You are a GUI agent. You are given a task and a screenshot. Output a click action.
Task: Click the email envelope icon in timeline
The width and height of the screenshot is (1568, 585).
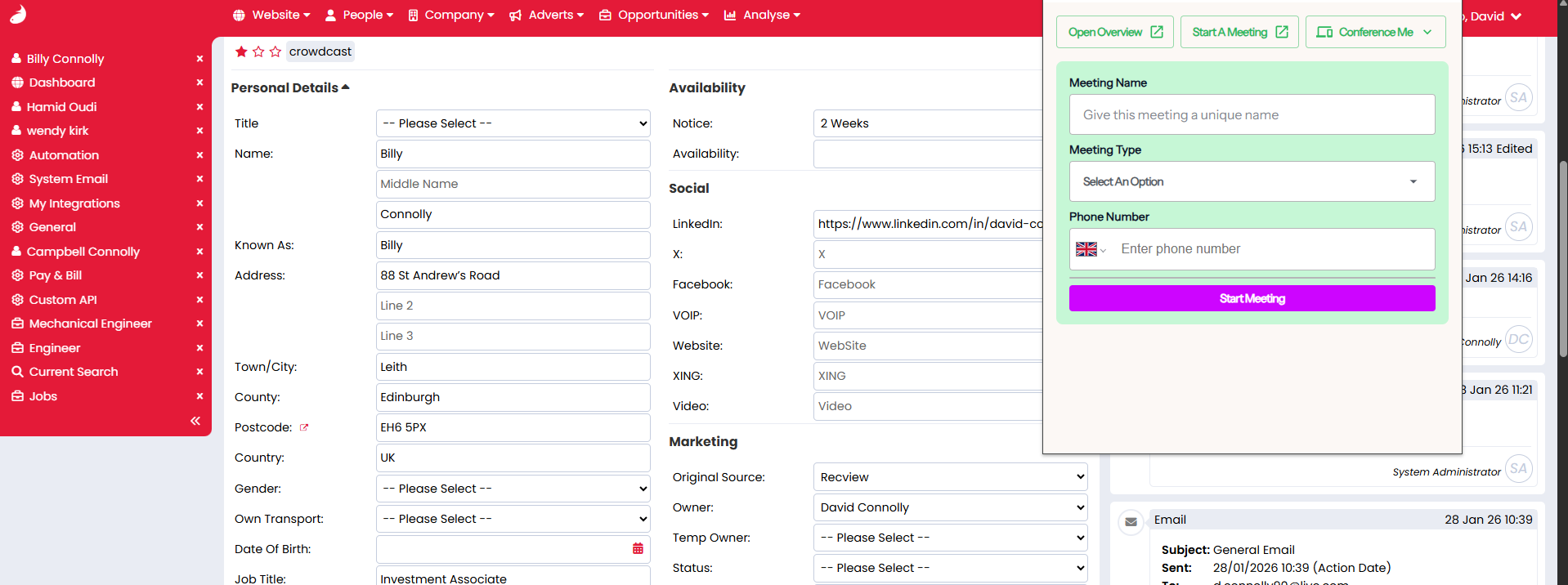(x=1131, y=521)
